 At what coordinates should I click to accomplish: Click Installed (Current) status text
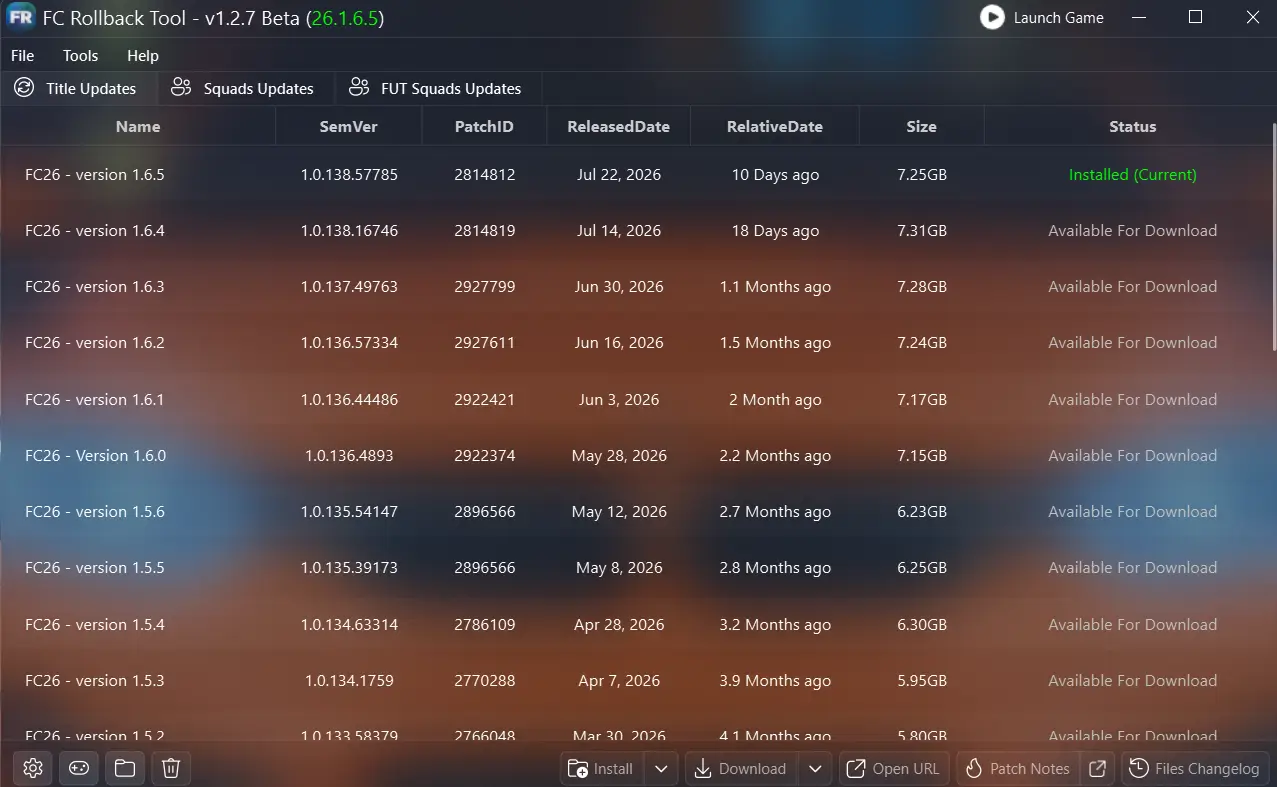(1133, 174)
